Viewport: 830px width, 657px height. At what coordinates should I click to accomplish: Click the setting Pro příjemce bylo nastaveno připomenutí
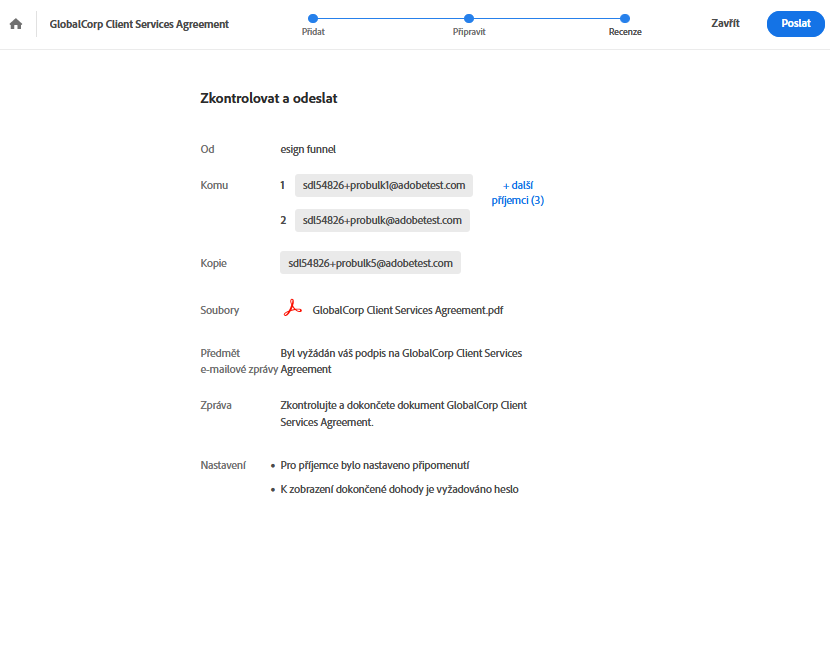(375, 465)
